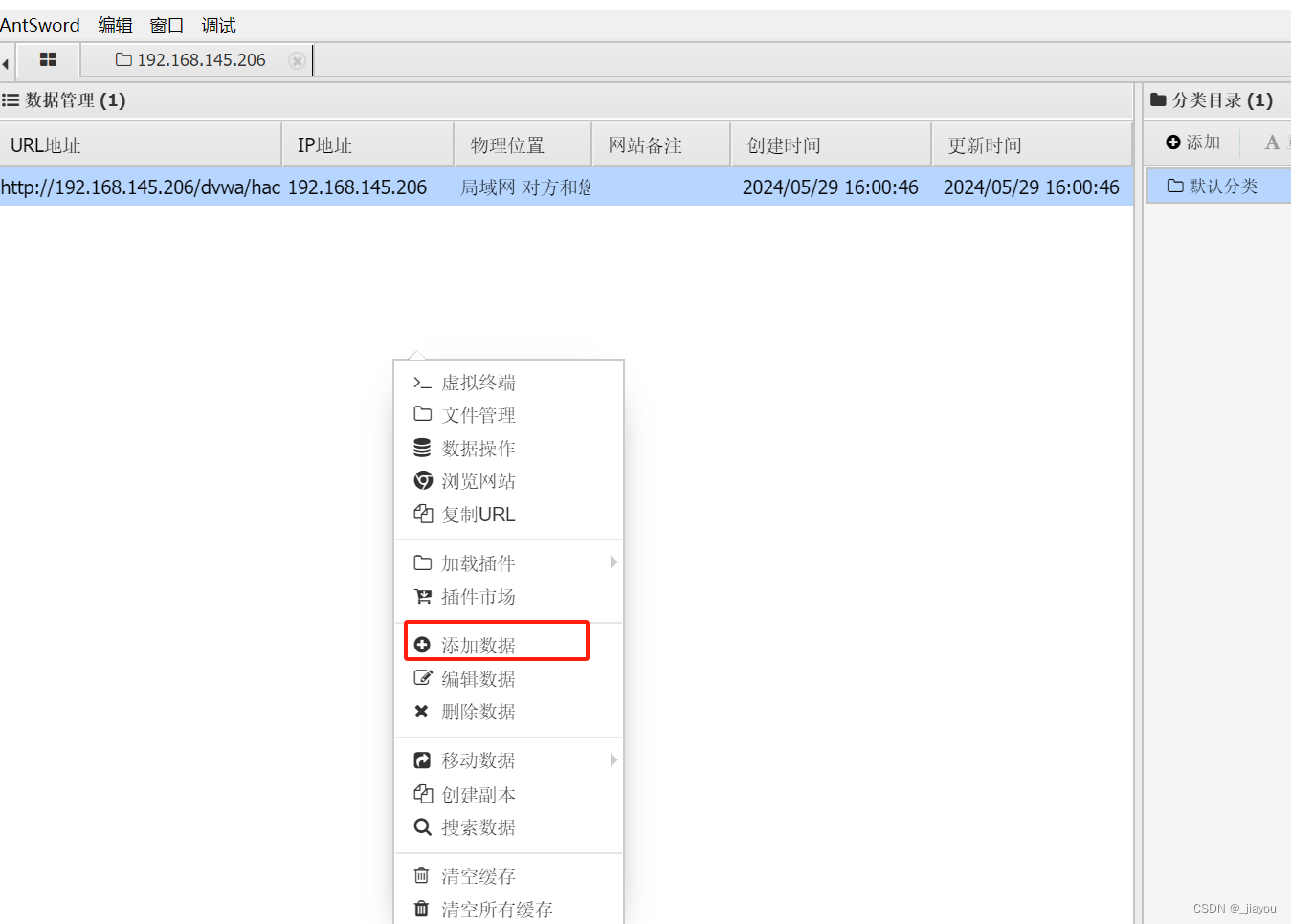
Task: Click the duplicate icon beside 创建副本
Action: point(422,794)
